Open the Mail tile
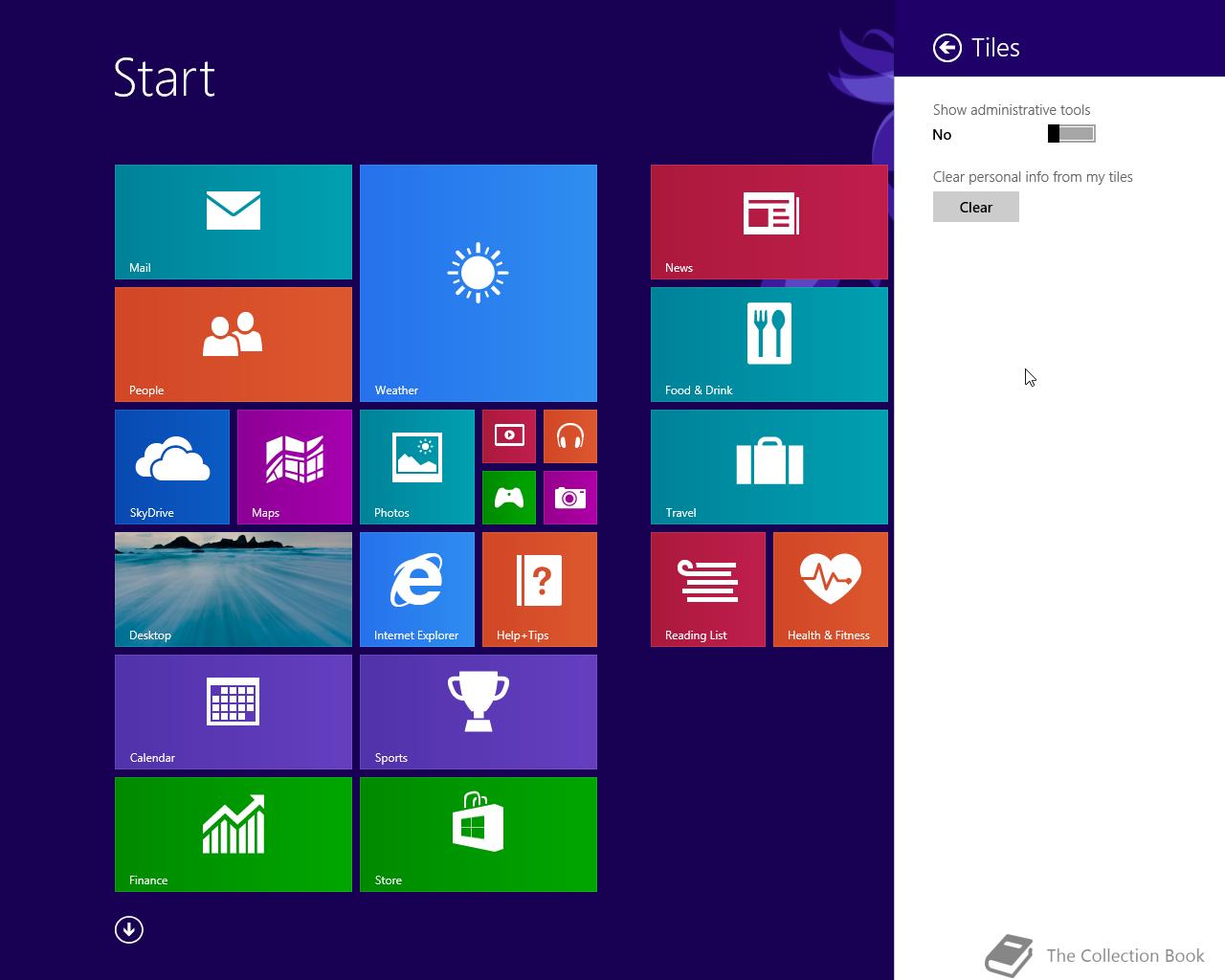The height and width of the screenshot is (980, 1225). (234, 222)
